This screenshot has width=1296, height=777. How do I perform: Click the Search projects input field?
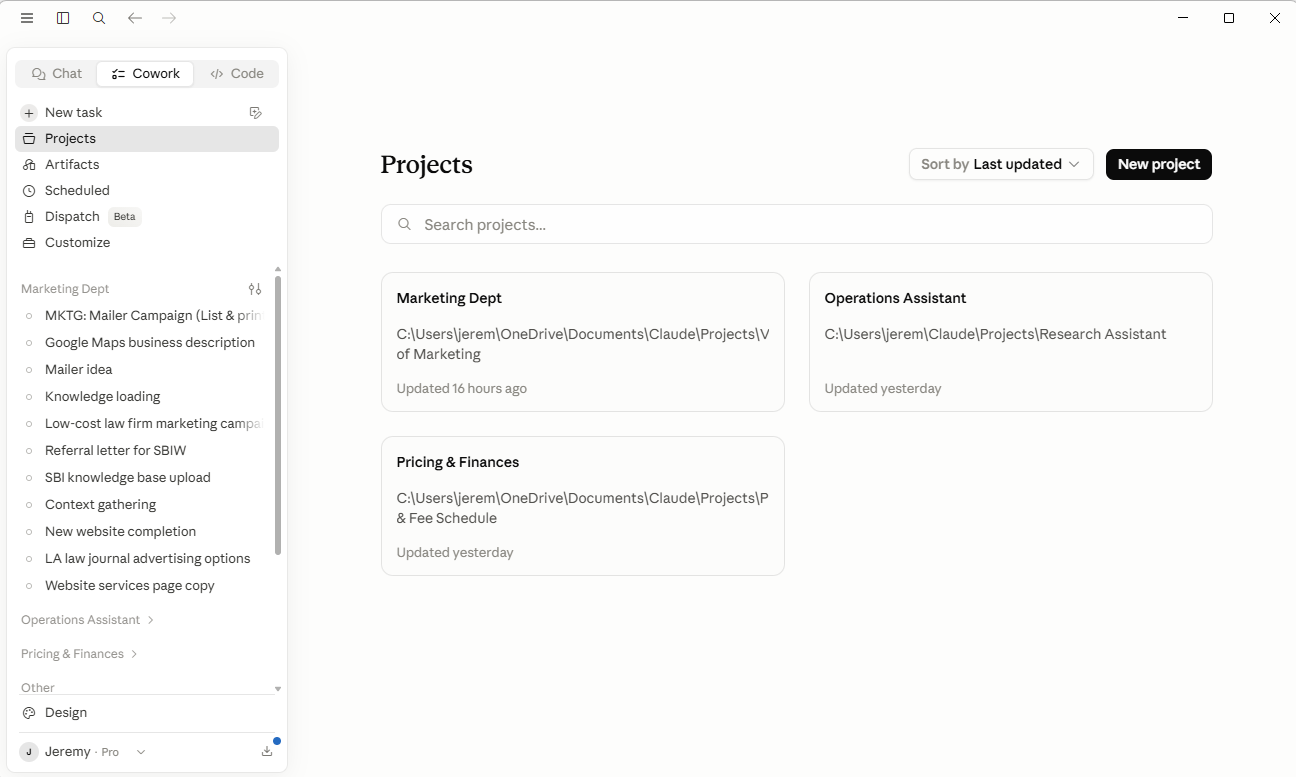coord(797,224)
